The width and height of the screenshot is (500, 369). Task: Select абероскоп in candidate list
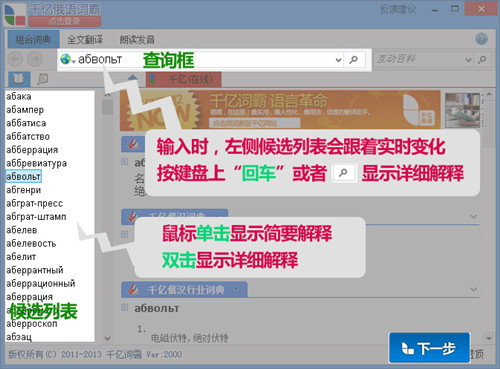[x=32, y=324]
